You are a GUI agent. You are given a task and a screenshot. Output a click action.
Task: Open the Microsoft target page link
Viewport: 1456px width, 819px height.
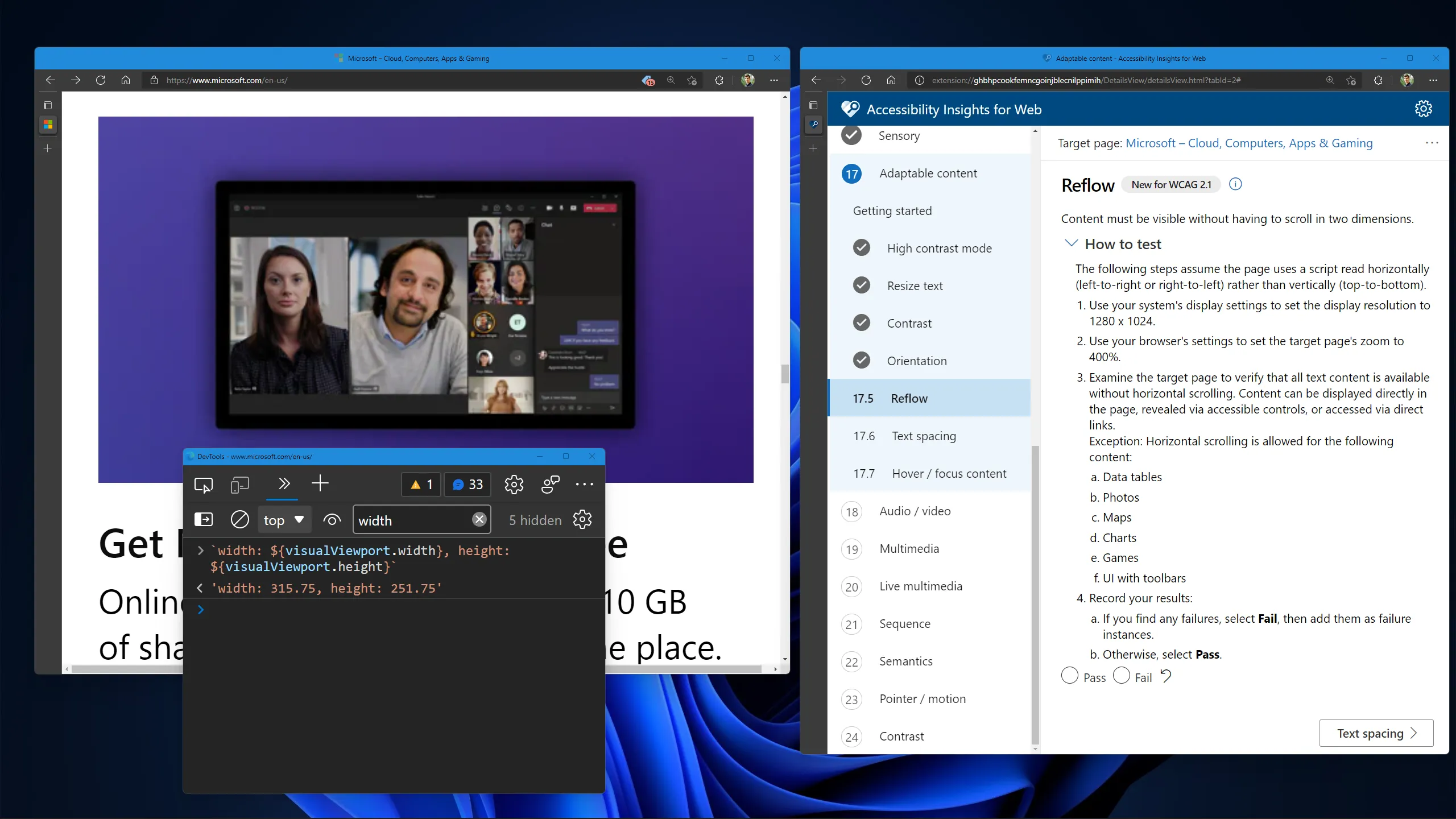pos(1249,143)
